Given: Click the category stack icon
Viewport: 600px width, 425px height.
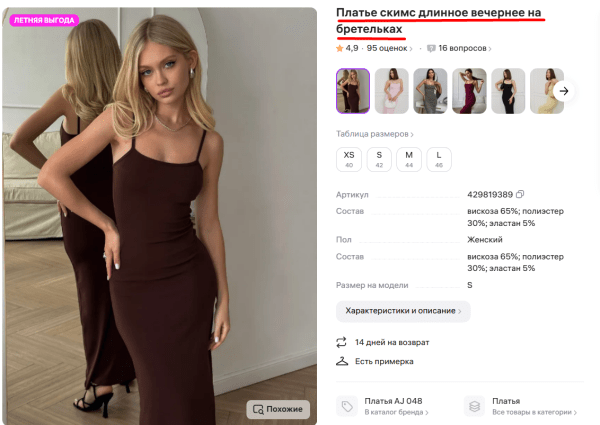Looking at the screenshot, I should (474, 406).
